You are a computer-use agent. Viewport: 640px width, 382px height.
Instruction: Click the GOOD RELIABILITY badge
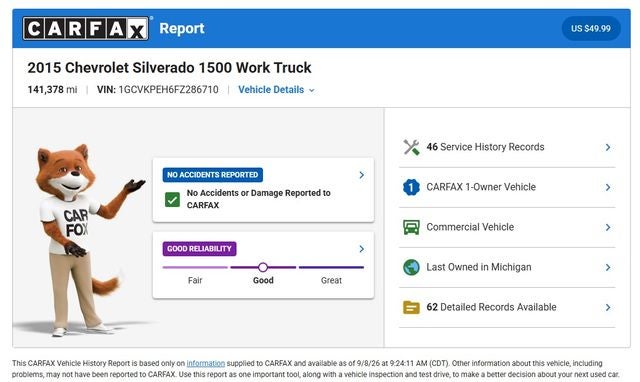(x=199, y=249)
